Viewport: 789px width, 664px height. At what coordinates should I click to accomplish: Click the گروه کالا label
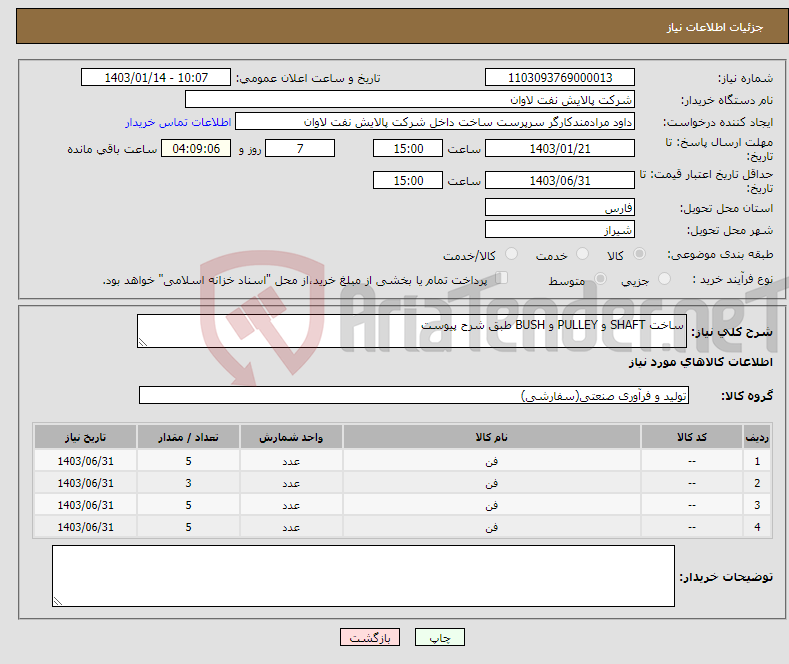747,396
